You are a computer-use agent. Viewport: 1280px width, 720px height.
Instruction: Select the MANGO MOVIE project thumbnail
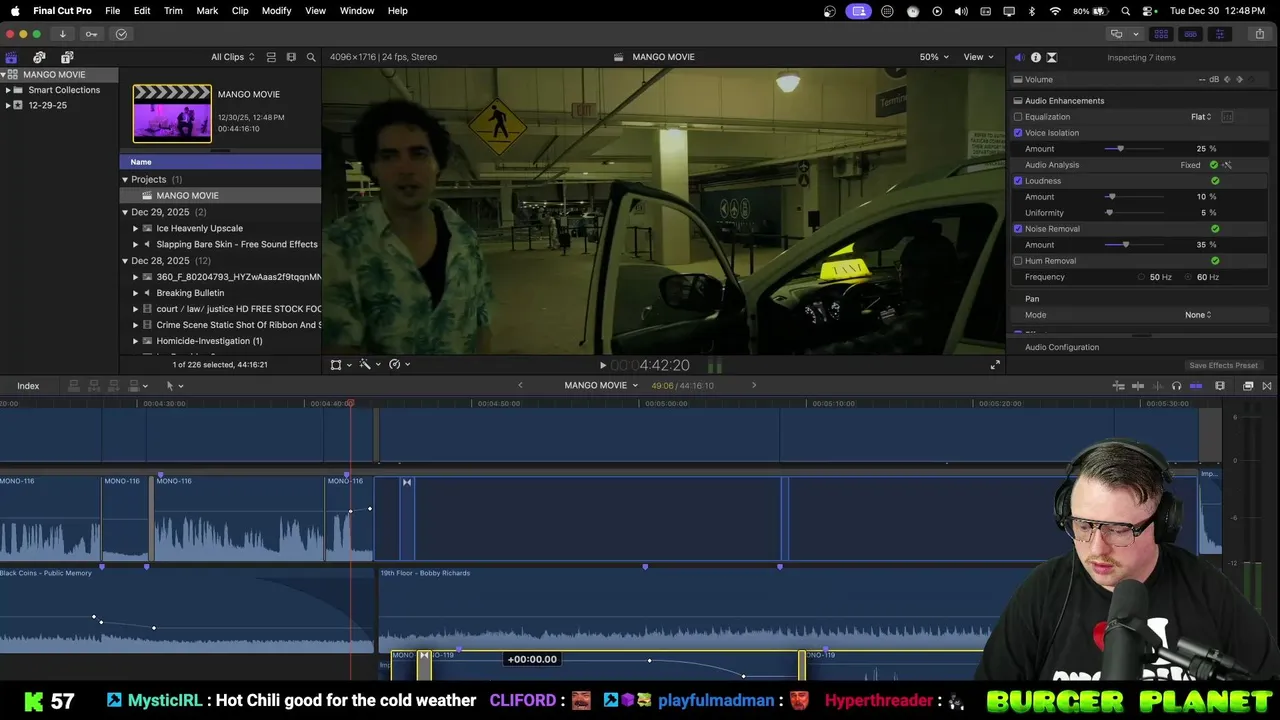172,113
